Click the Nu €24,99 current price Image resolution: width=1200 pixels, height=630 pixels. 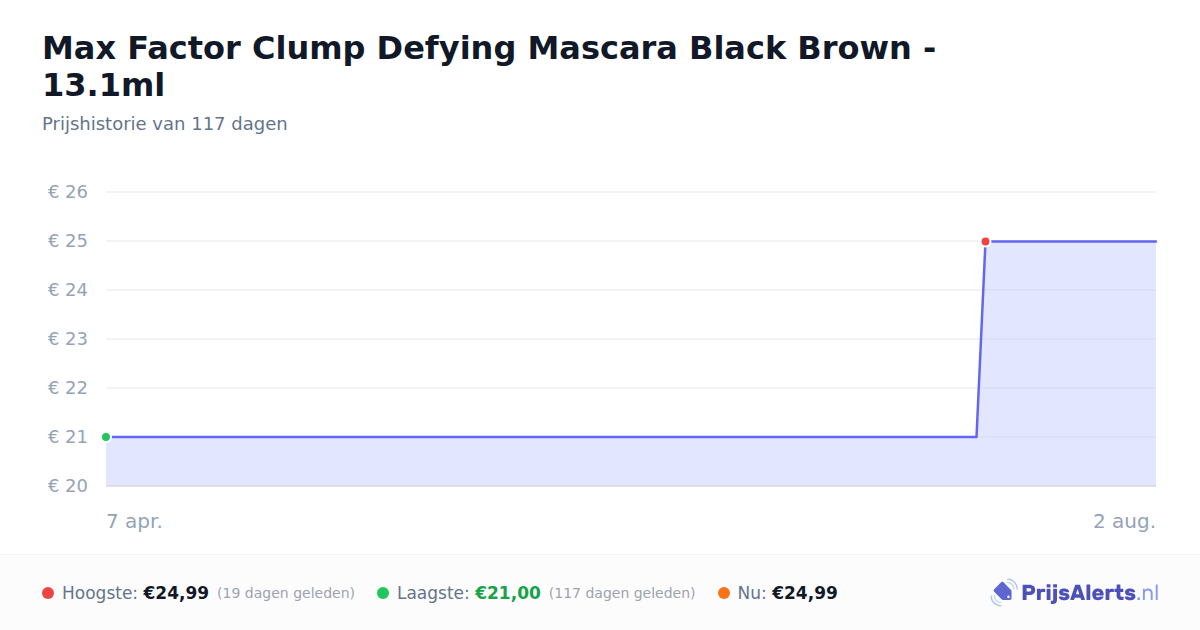coord(804,593)
